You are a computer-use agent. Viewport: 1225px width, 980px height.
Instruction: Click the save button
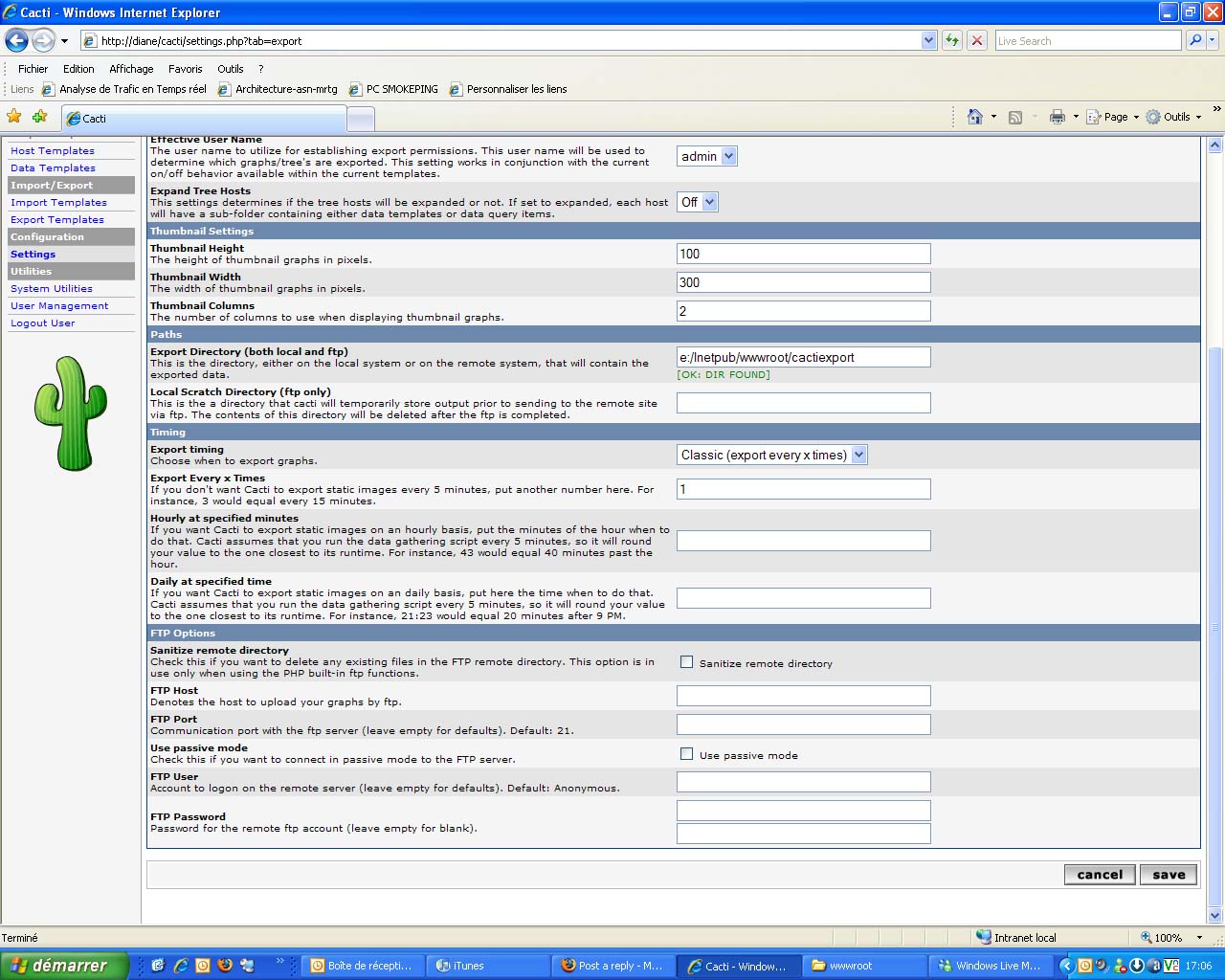pyautogui.click(x=1169, y=874)
